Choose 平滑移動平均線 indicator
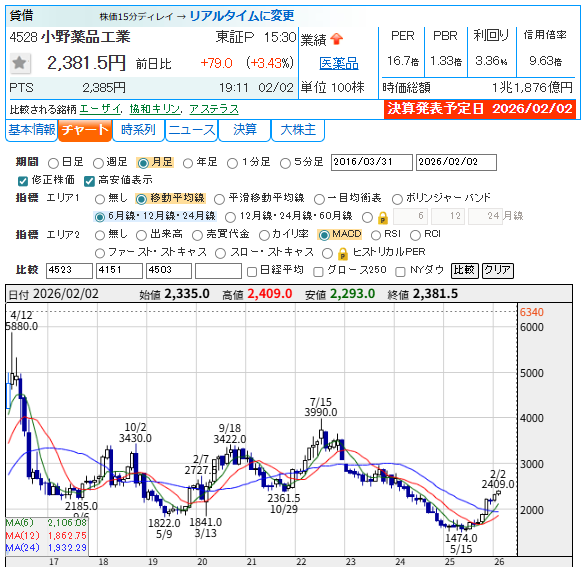The height and width of the screenshot is (567, 583). [x=219, y=199]
